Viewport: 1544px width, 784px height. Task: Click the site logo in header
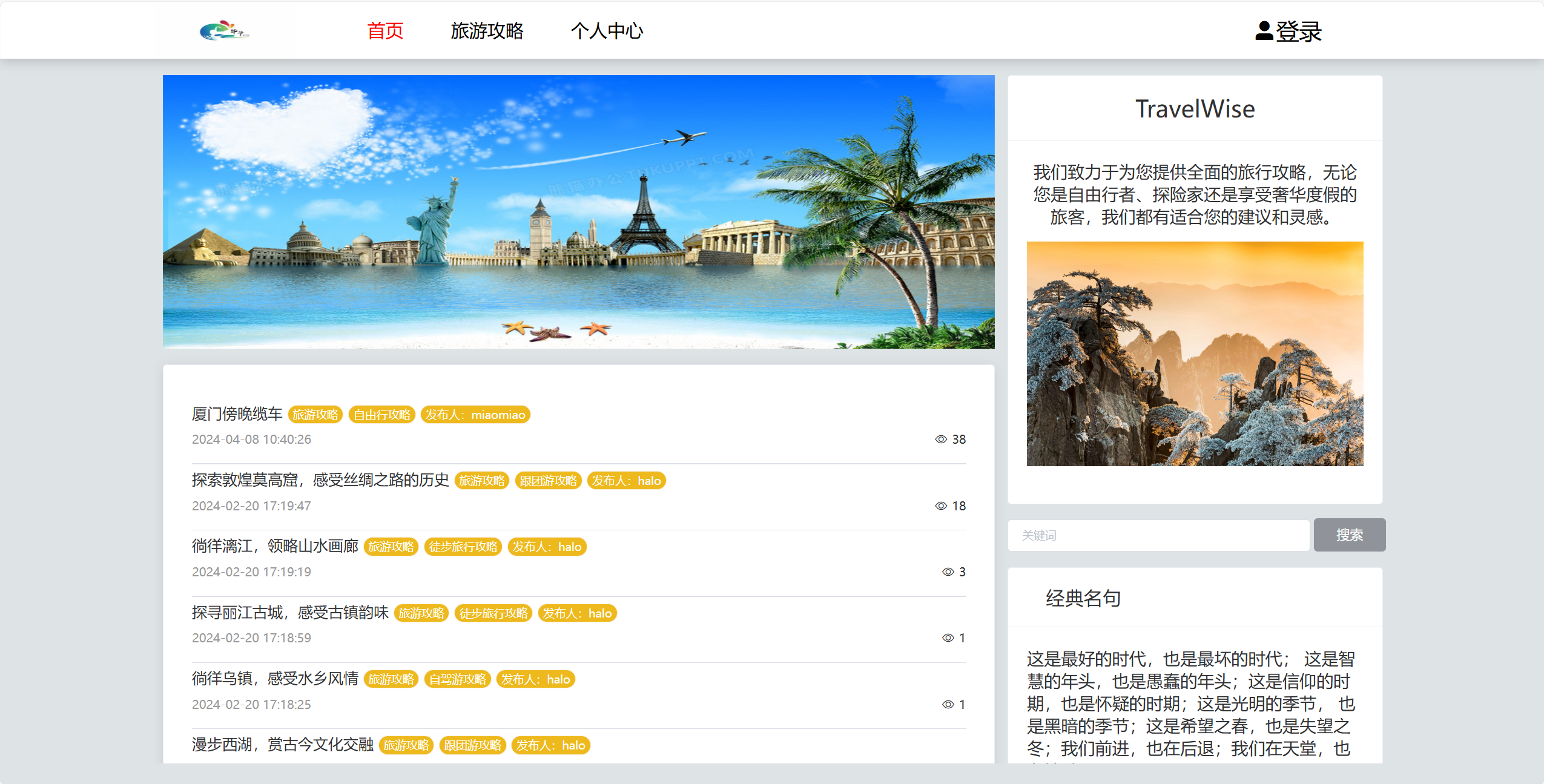(224, 30)
